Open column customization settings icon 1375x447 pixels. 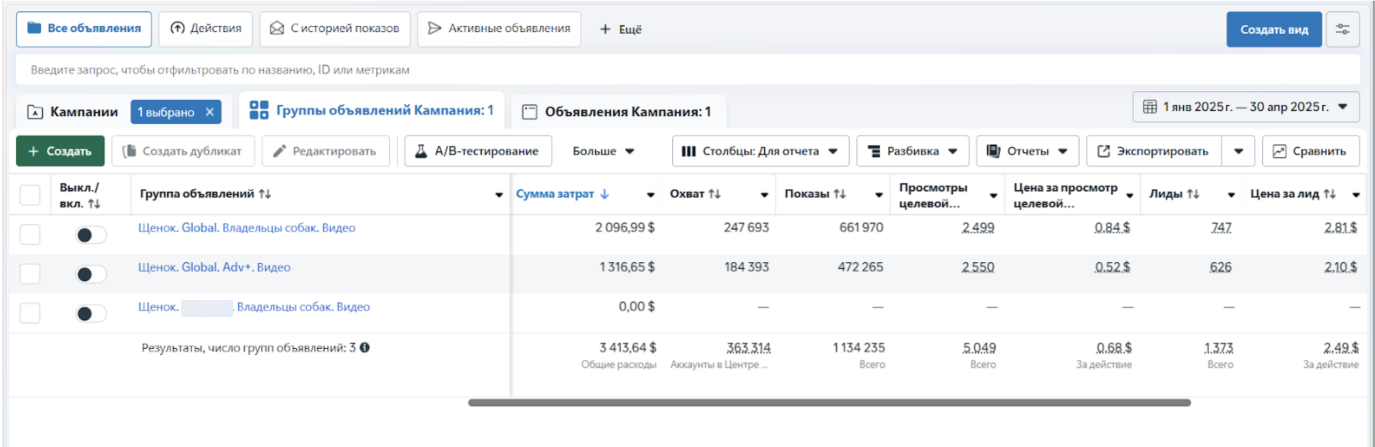point(1342,29)
